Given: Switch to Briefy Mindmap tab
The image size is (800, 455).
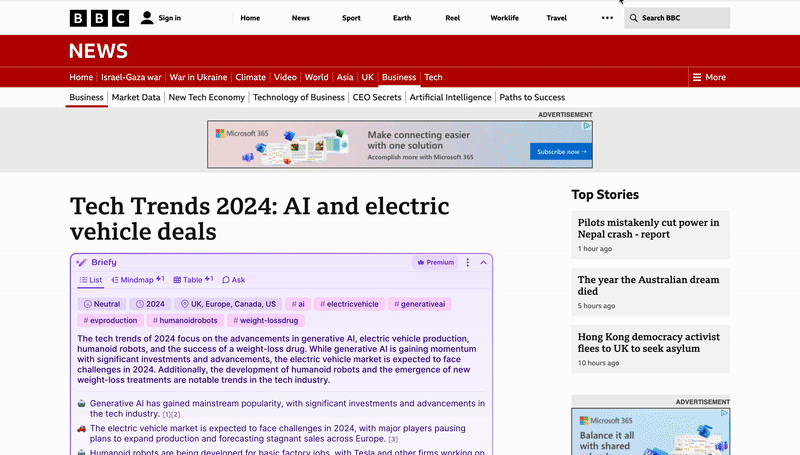Looking at the screenshot, I should (137, 280).
